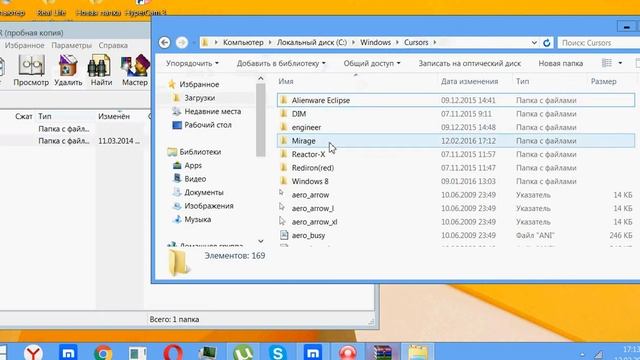
Task: Sort WinRAR list by Изменён column
Action: coord(113,116)
